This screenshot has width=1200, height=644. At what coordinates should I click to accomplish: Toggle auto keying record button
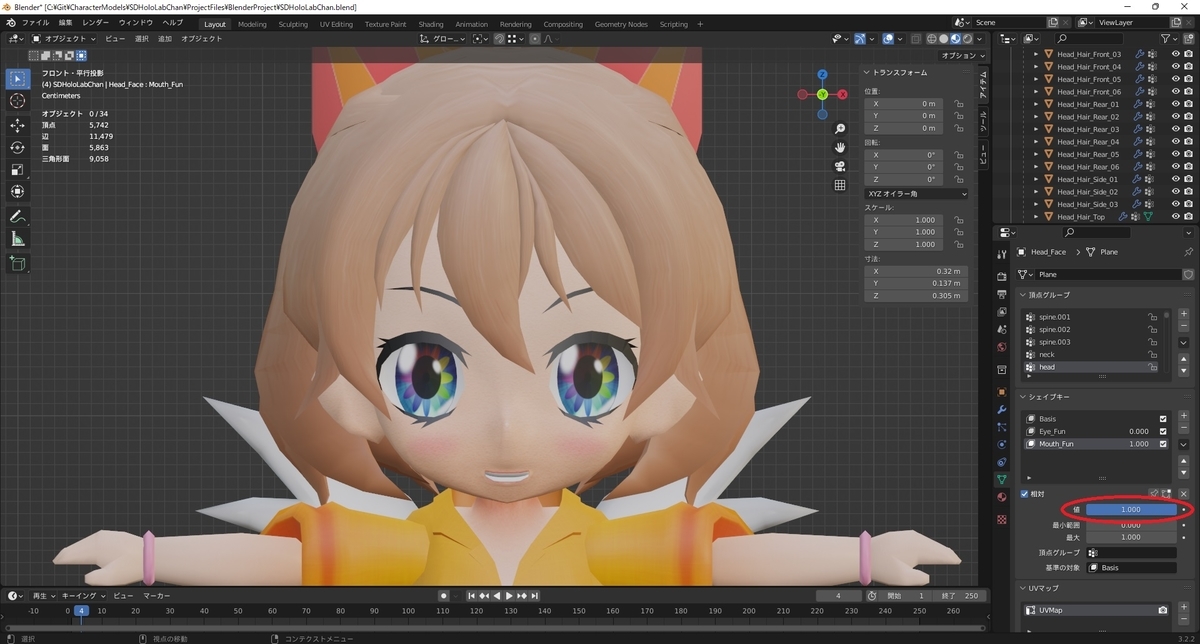[443, 595]
